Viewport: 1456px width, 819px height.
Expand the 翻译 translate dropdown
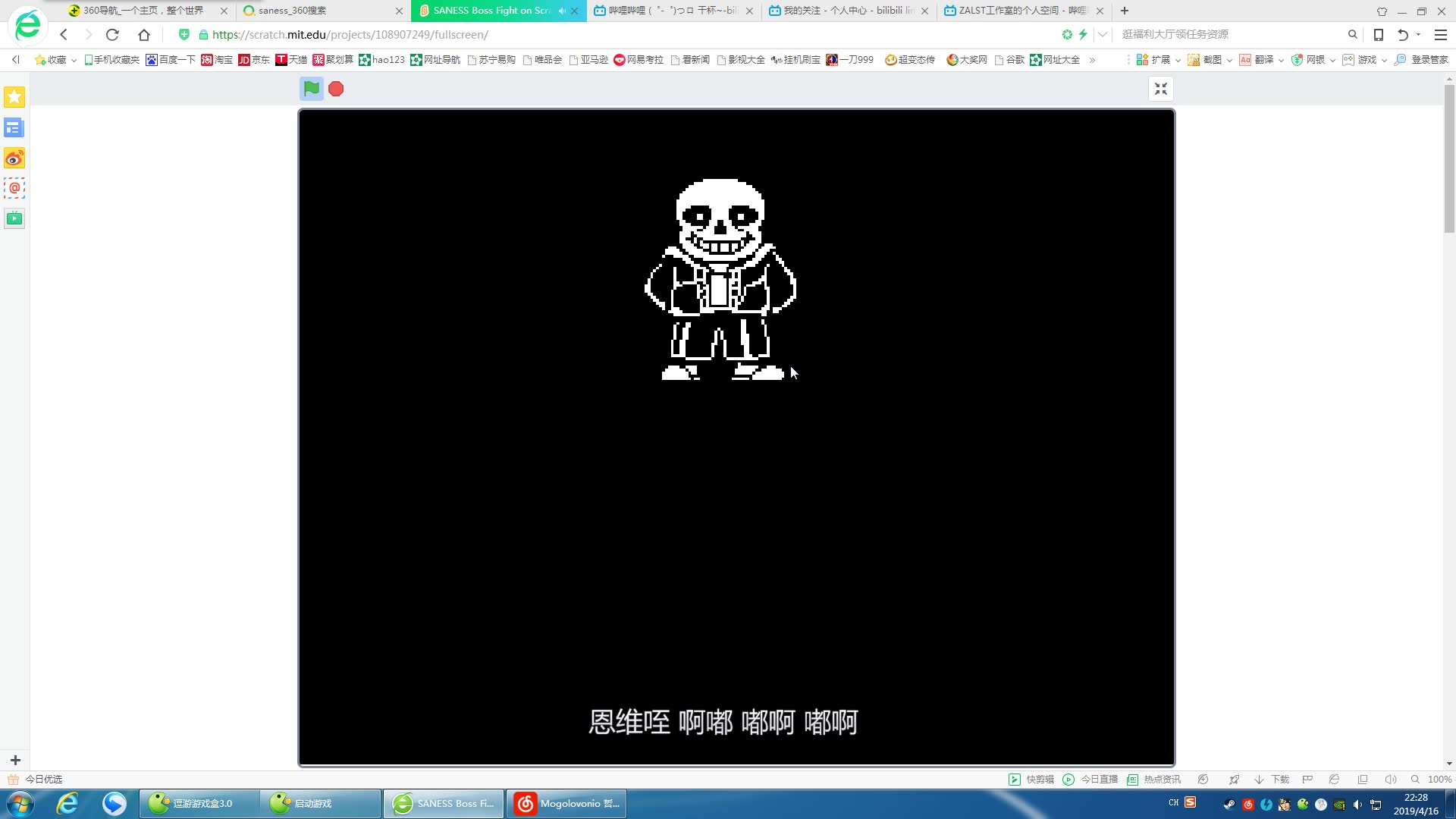point(1281,60)
